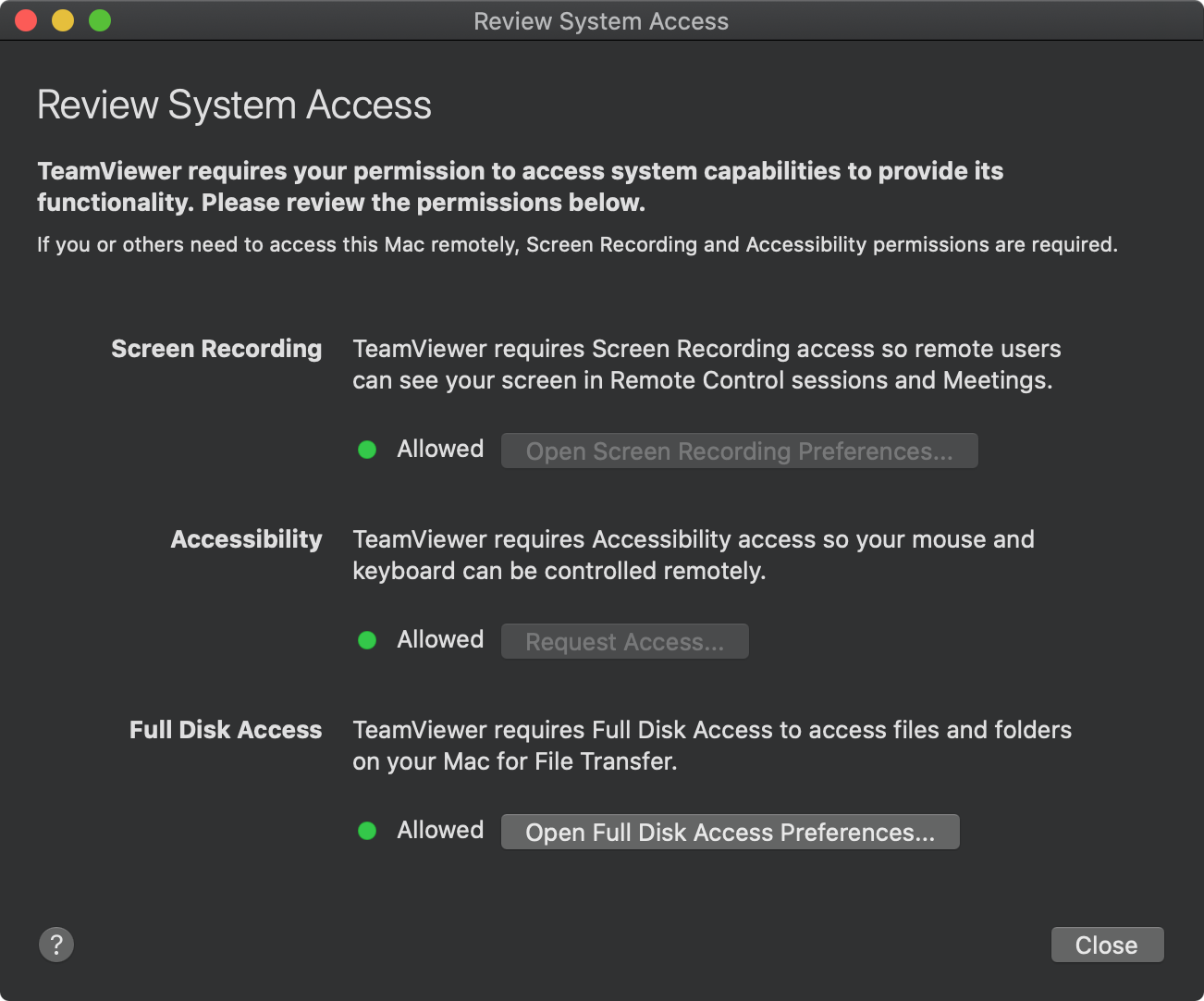The image size is (1204, 1001).
Task: Open the help question mark icon
Action: pos(56,945)
